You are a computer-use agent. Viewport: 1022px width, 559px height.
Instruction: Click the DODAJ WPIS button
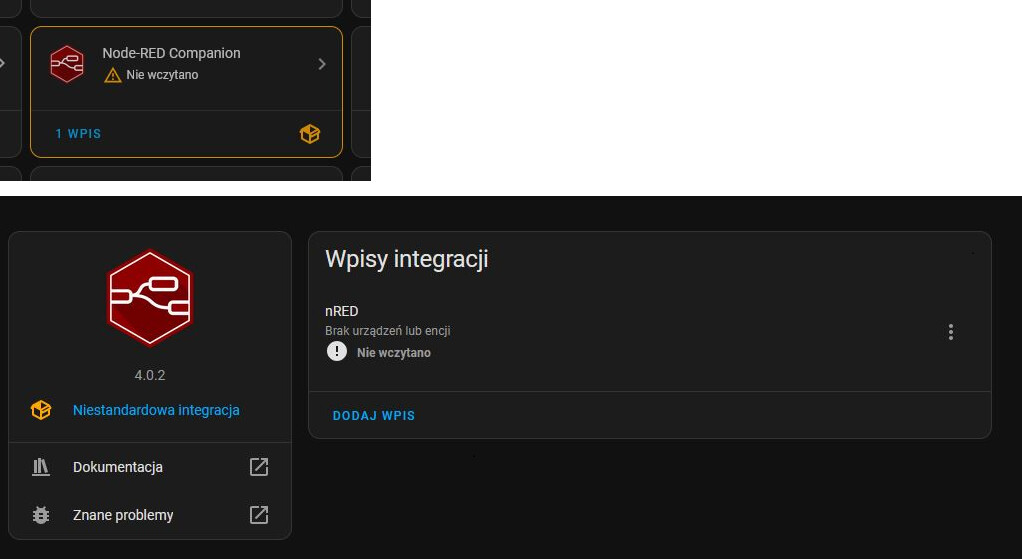coord(374,416)
